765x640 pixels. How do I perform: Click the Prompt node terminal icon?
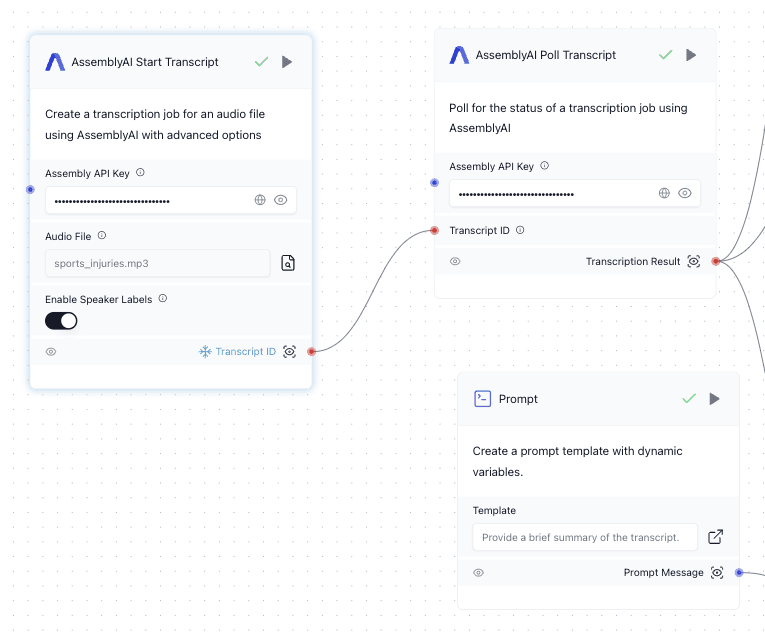point(483,399)
